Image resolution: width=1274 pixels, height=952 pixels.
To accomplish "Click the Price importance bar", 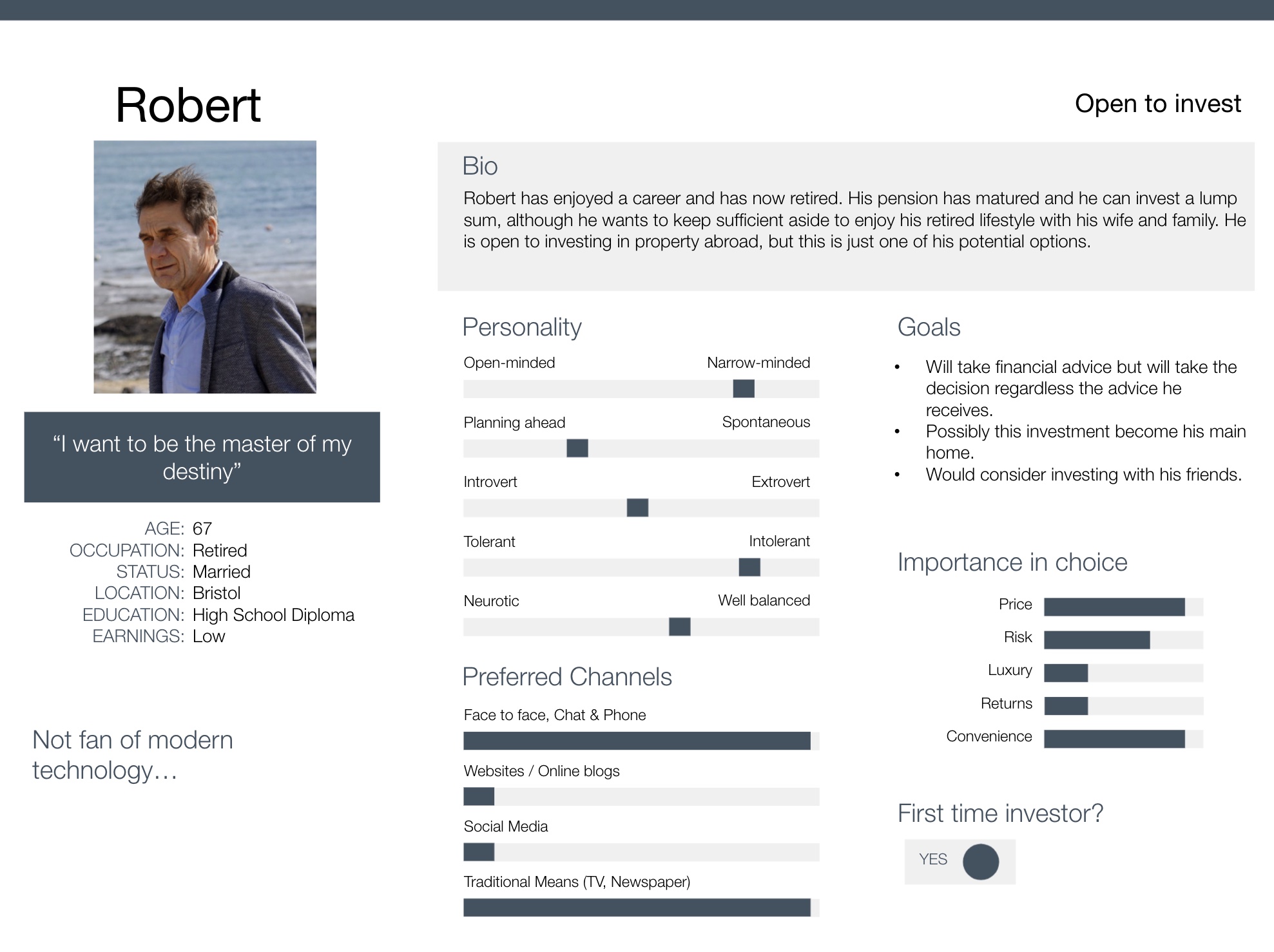I will (1123, 607).
